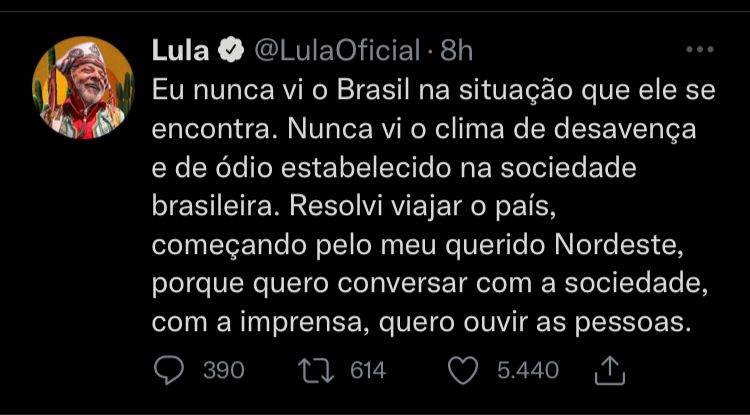The image size is (750, 415).
Task: Click the 8h timestamp
Action: (457, 50)
